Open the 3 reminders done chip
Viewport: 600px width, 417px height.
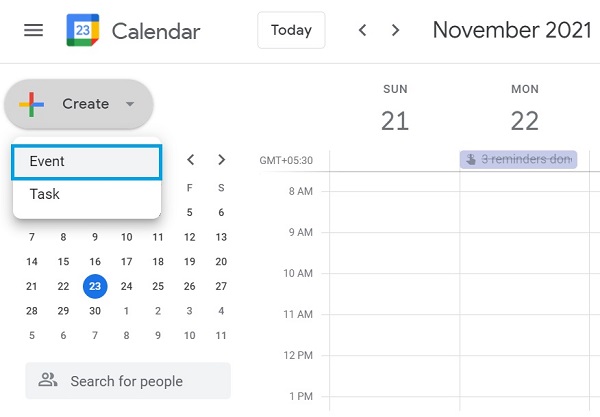coord(518,159)
